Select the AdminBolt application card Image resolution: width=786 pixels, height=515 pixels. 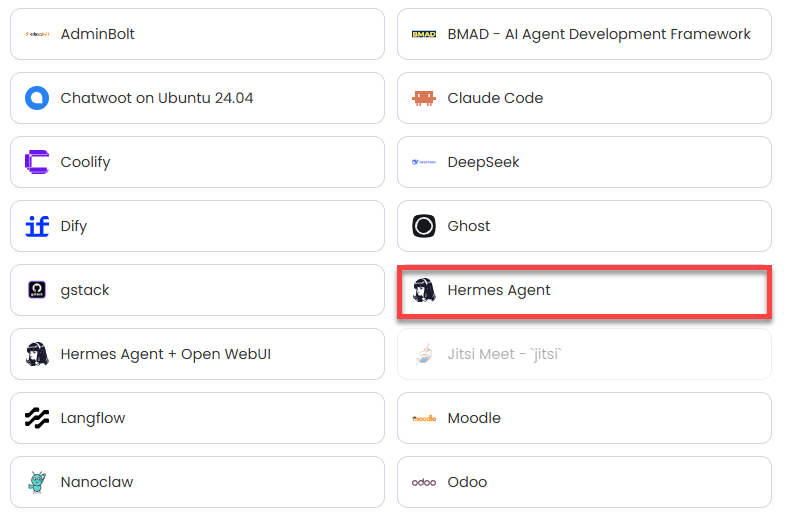(198, 34)
